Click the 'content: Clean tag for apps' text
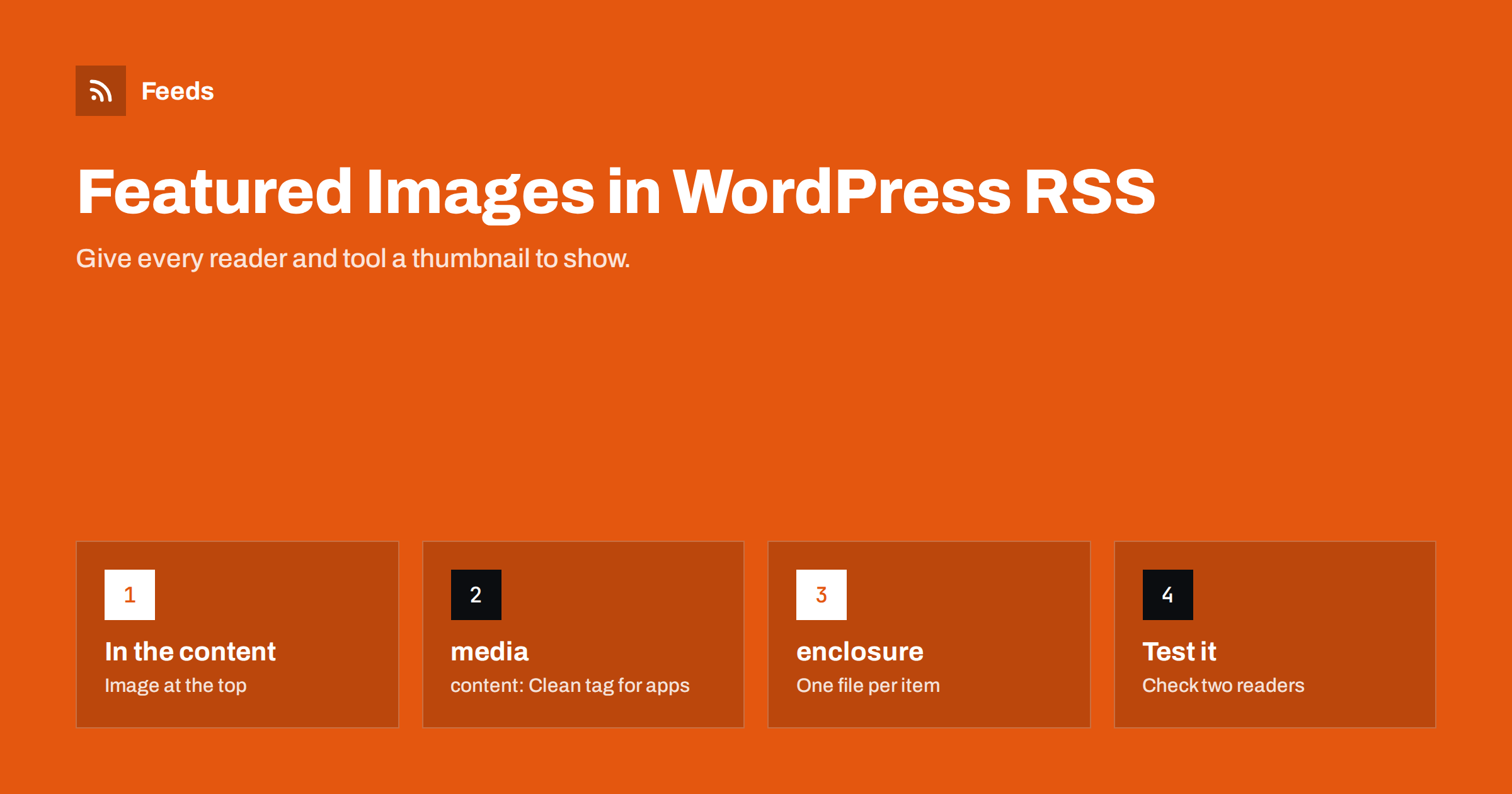Screen dimensions: 1512x794 570,686
